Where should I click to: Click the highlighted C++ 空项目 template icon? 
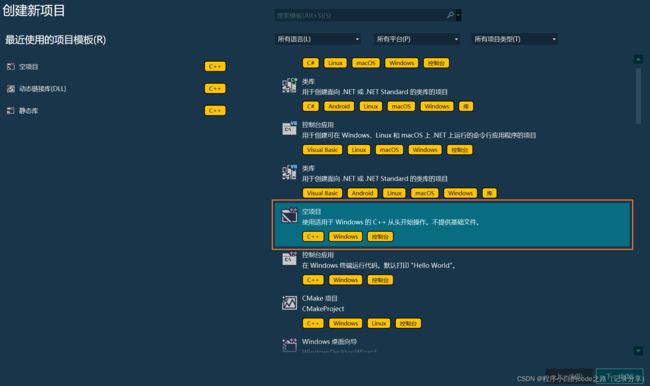coord(289,216)
